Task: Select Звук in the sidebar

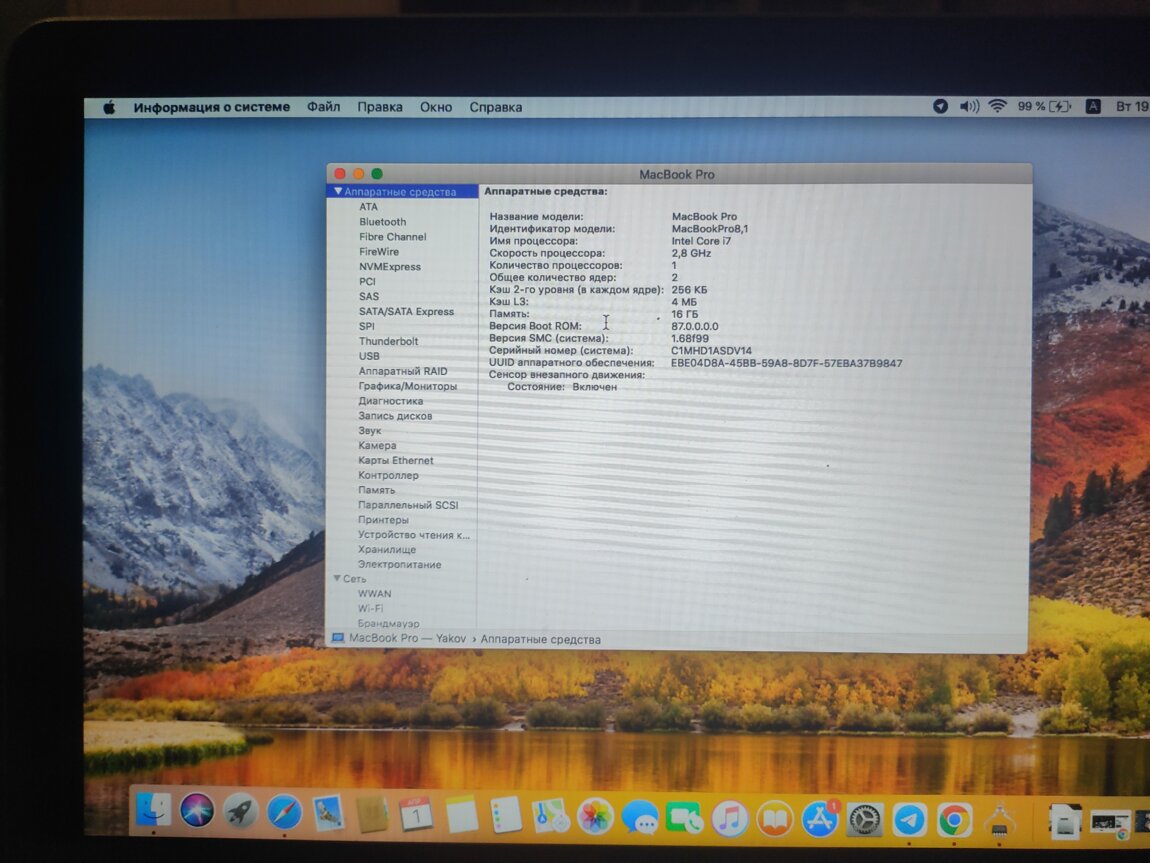Action: coord(370,430)
